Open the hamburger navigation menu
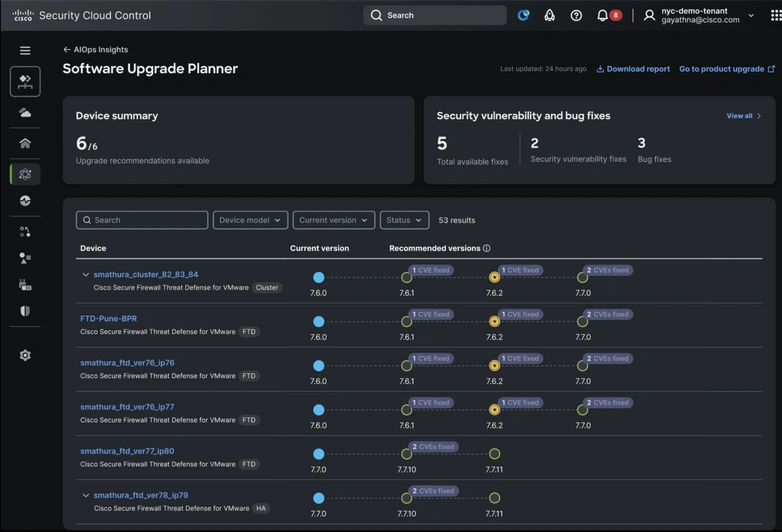This screenshot has width=782, height=532. click(25, 50)
